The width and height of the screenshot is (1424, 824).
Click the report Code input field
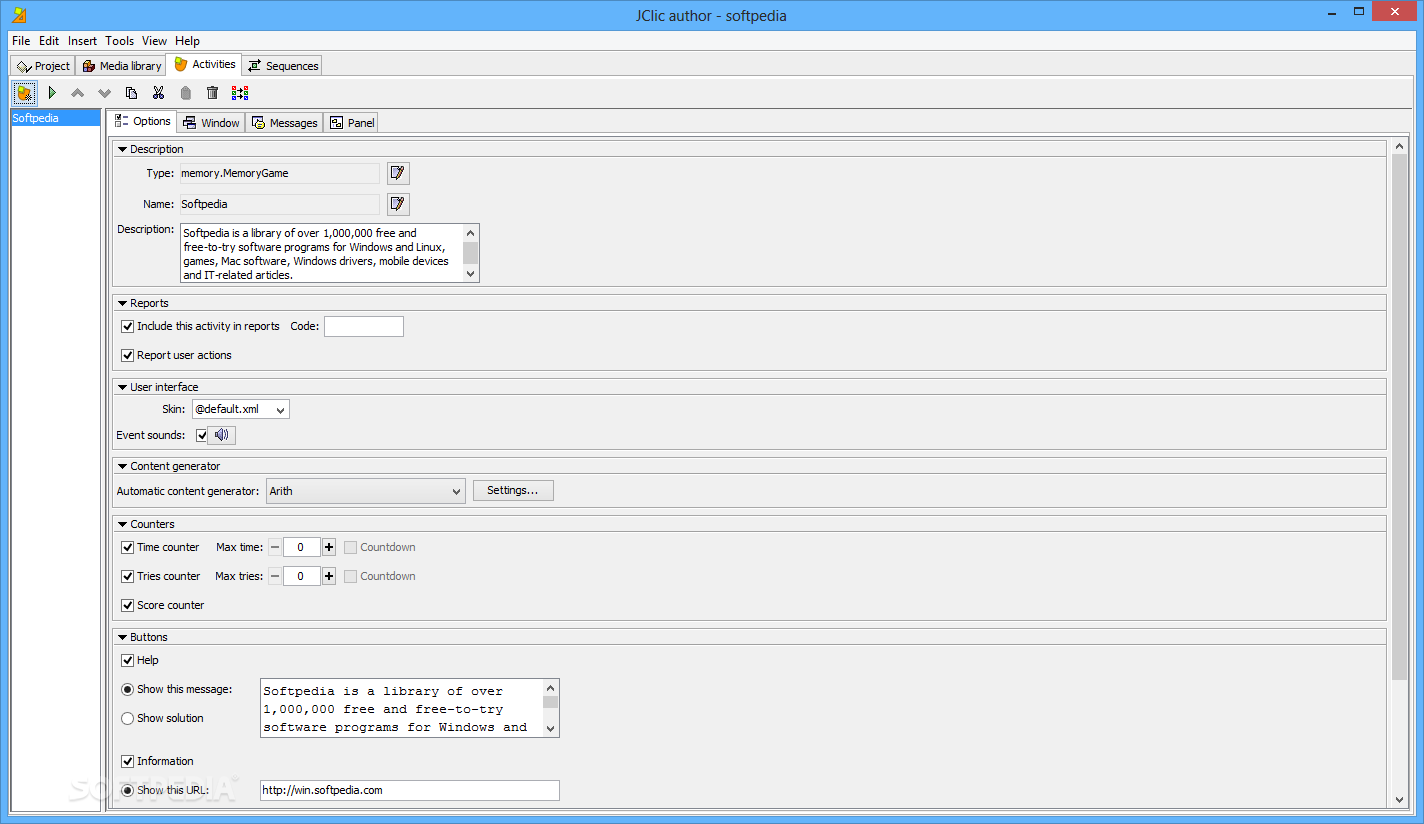tap(364, 326)
